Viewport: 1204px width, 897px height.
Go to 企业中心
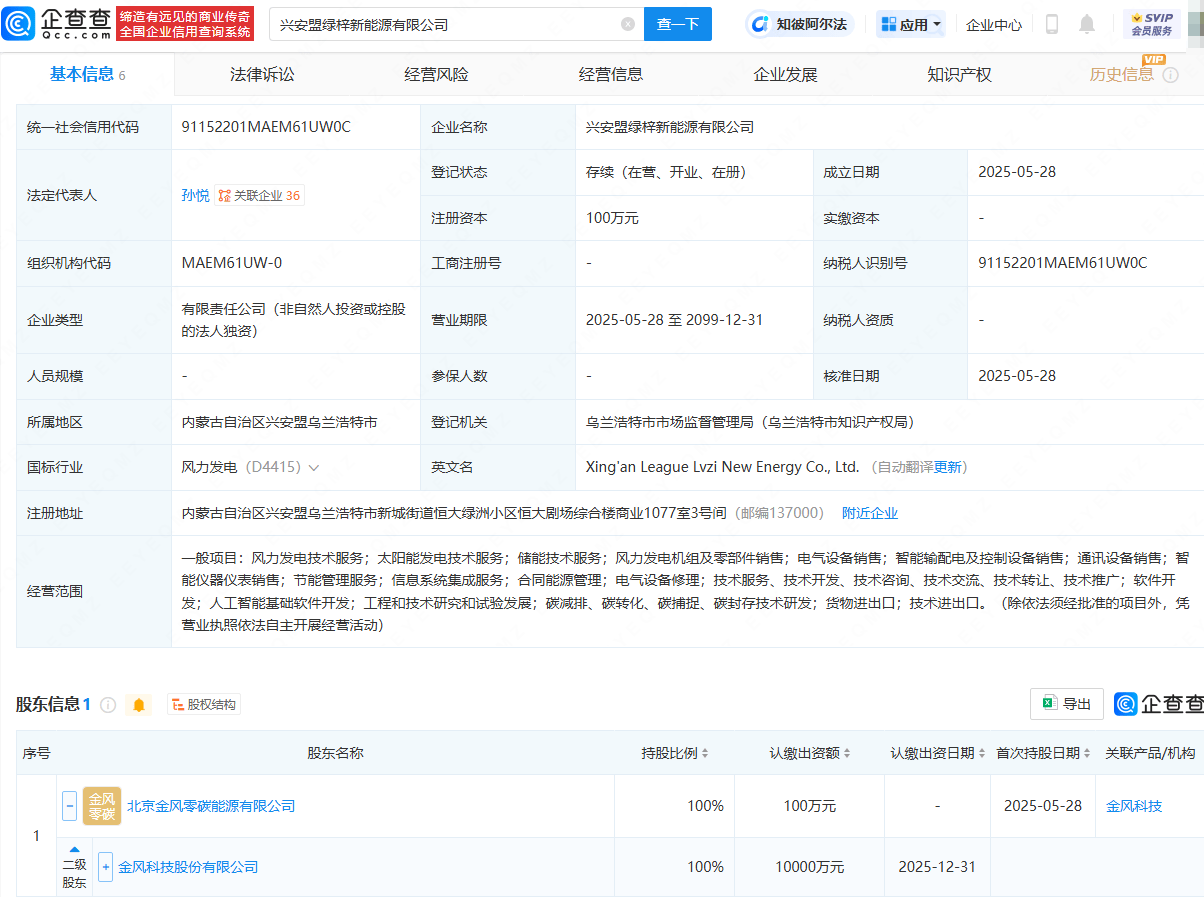[994, 24]
